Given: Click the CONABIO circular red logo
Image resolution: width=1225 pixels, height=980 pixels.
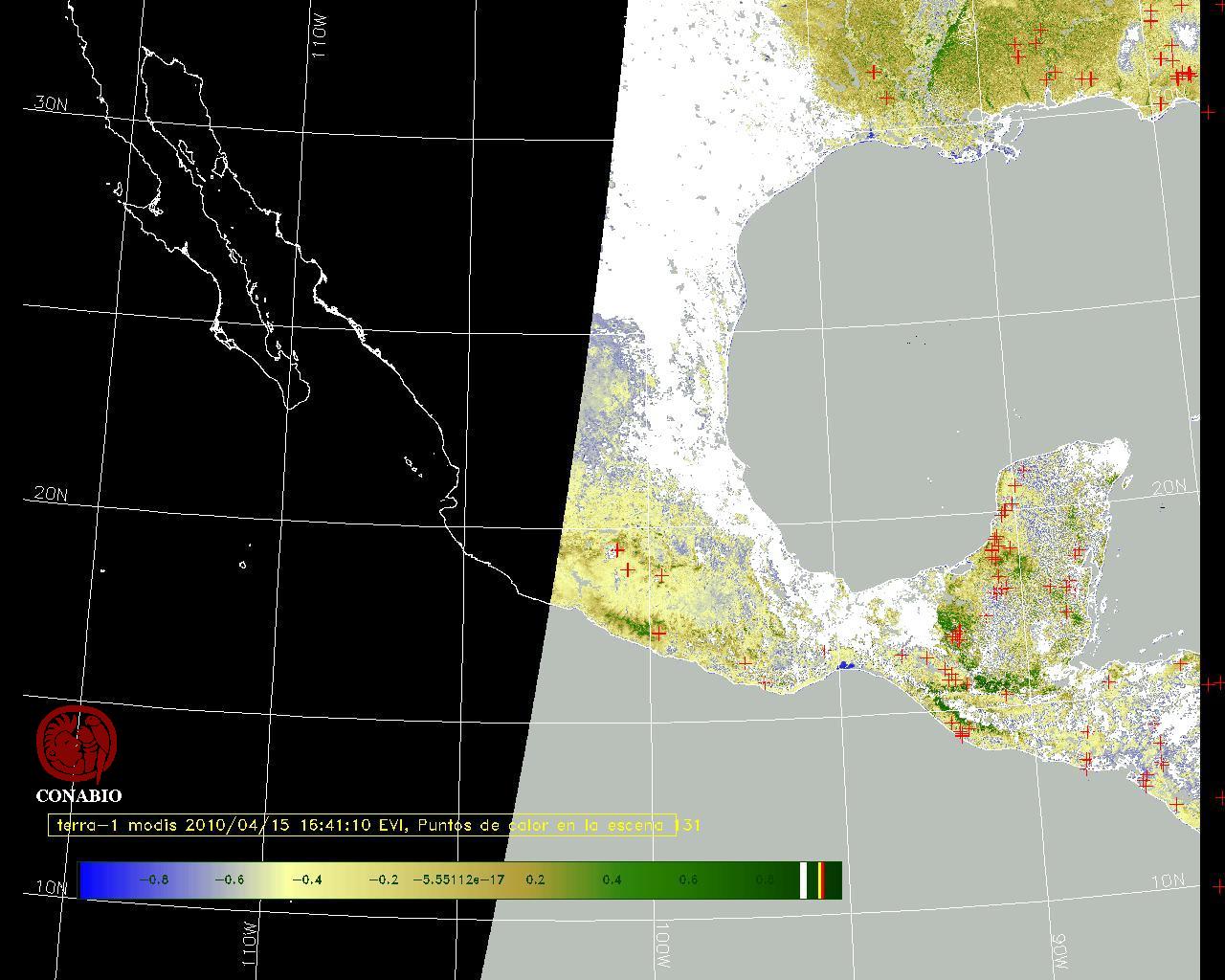Looking at the screenshot, I should [x=77, y=745].
